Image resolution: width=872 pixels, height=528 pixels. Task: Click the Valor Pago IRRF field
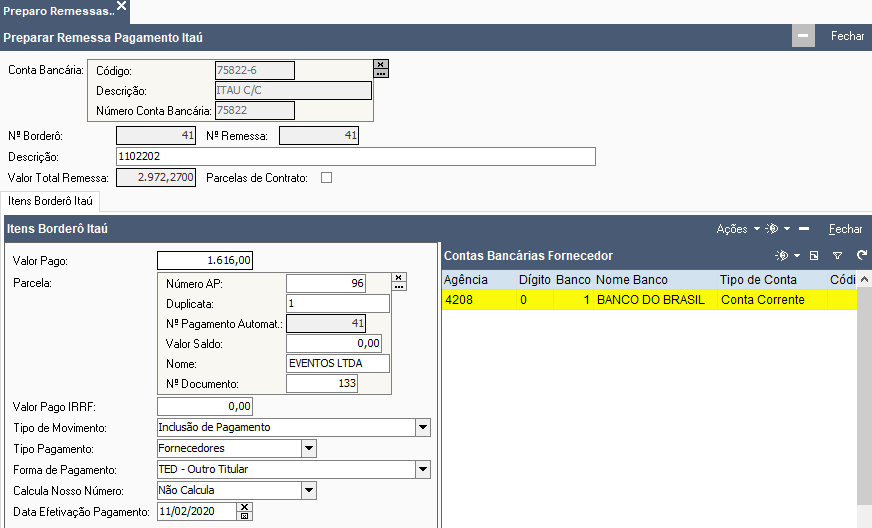pyautogui.click(x=205, y=406)
